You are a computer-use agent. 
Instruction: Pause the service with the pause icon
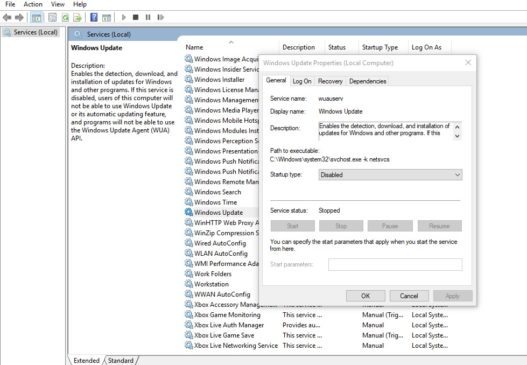tap(148, 17)
